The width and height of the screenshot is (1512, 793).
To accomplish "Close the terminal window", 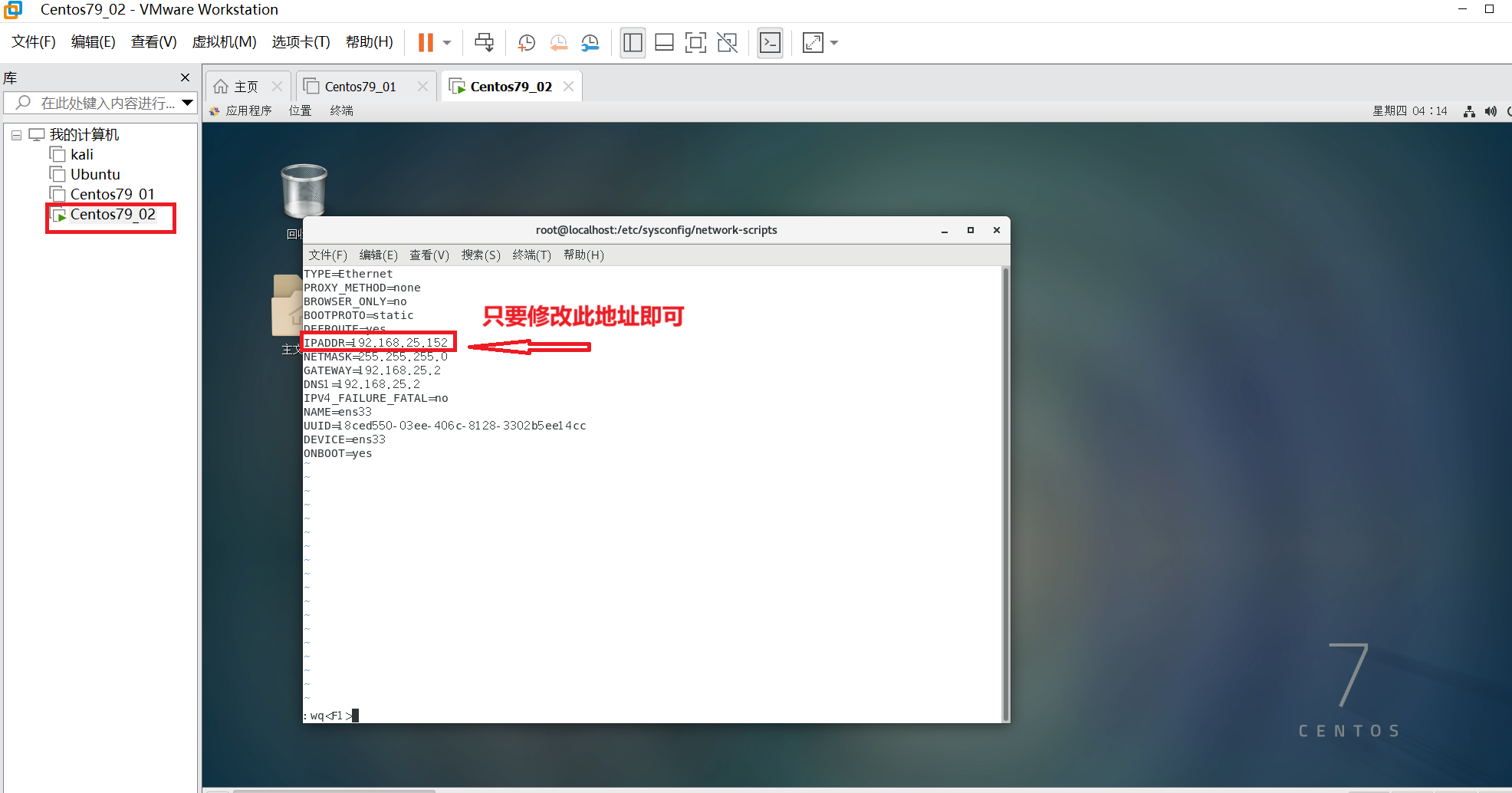I will [x=997, y=230].
